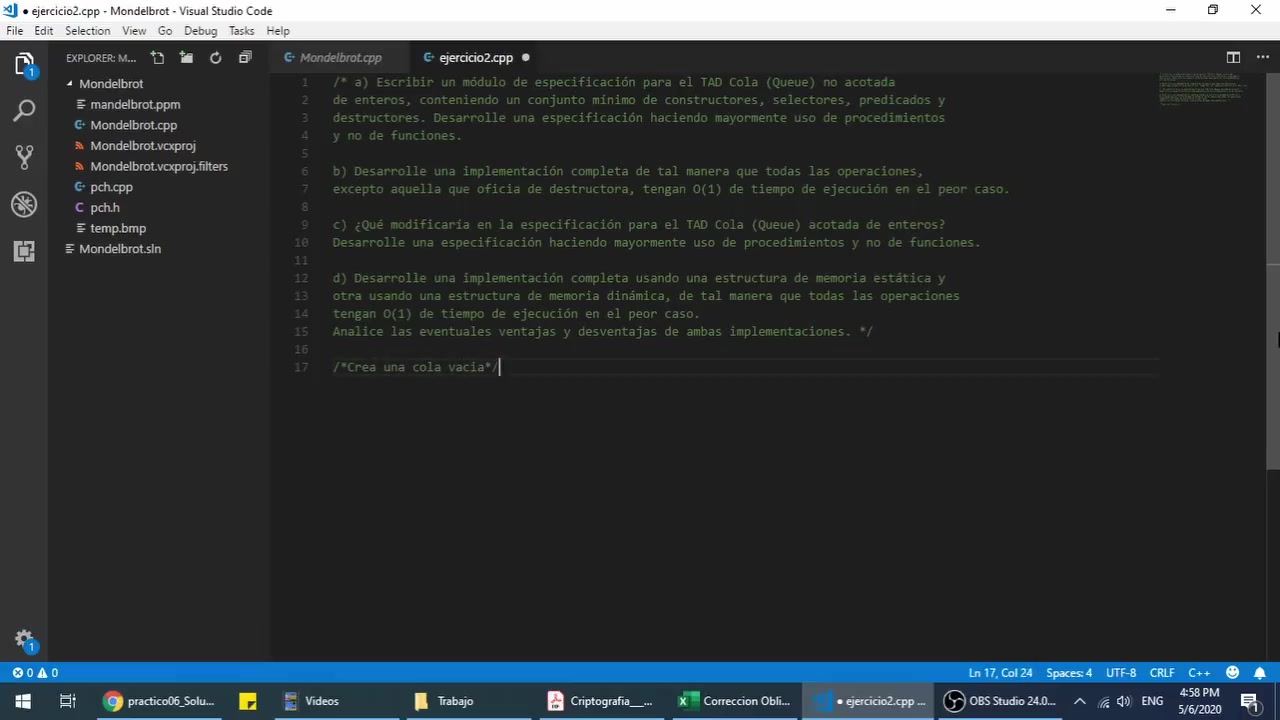
Task: Change indentation via Spaces: 4
Action: click(x=1069, y=673)
